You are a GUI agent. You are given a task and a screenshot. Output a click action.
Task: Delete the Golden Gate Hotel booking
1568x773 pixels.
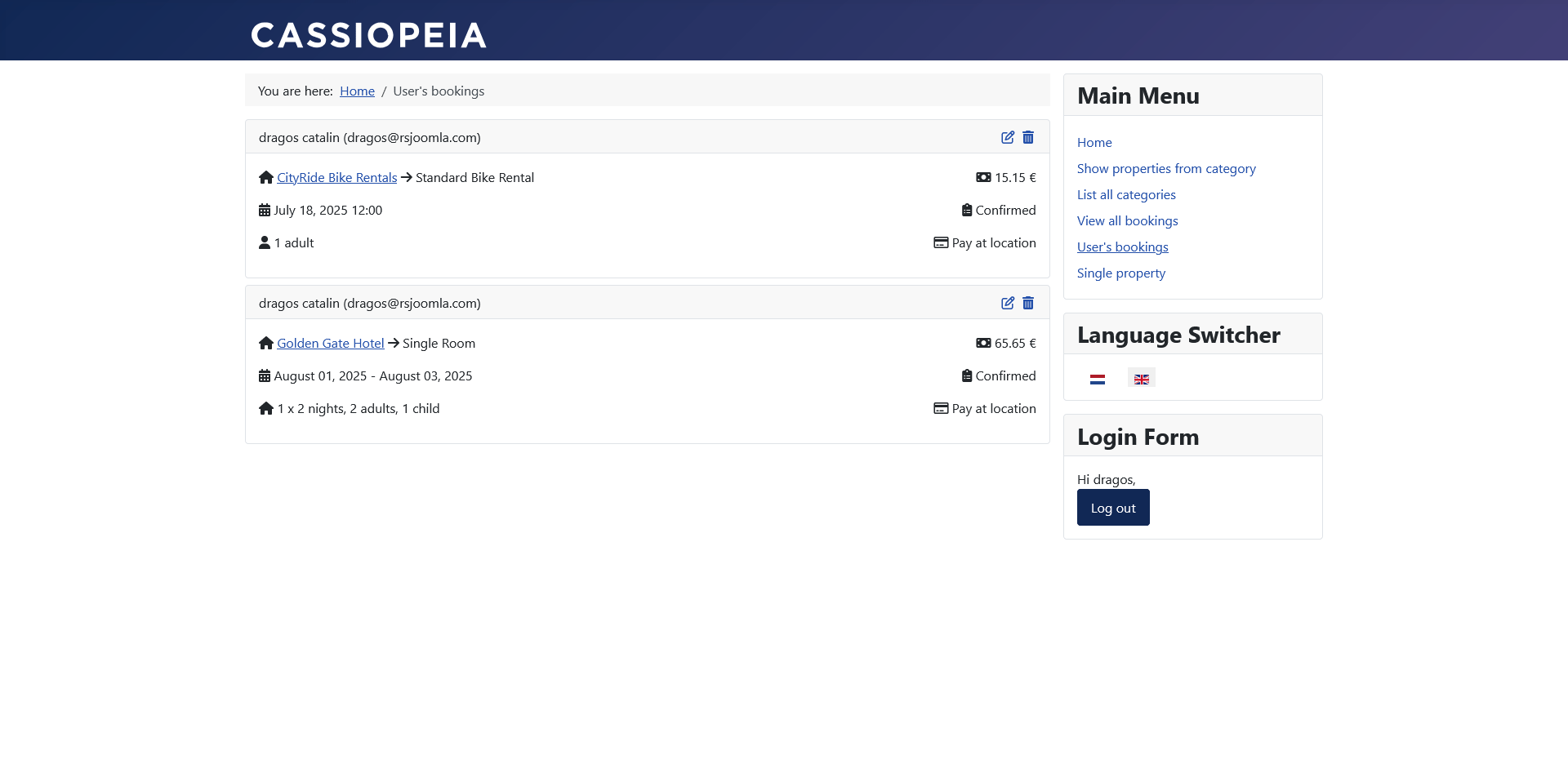pos(1028,303)
